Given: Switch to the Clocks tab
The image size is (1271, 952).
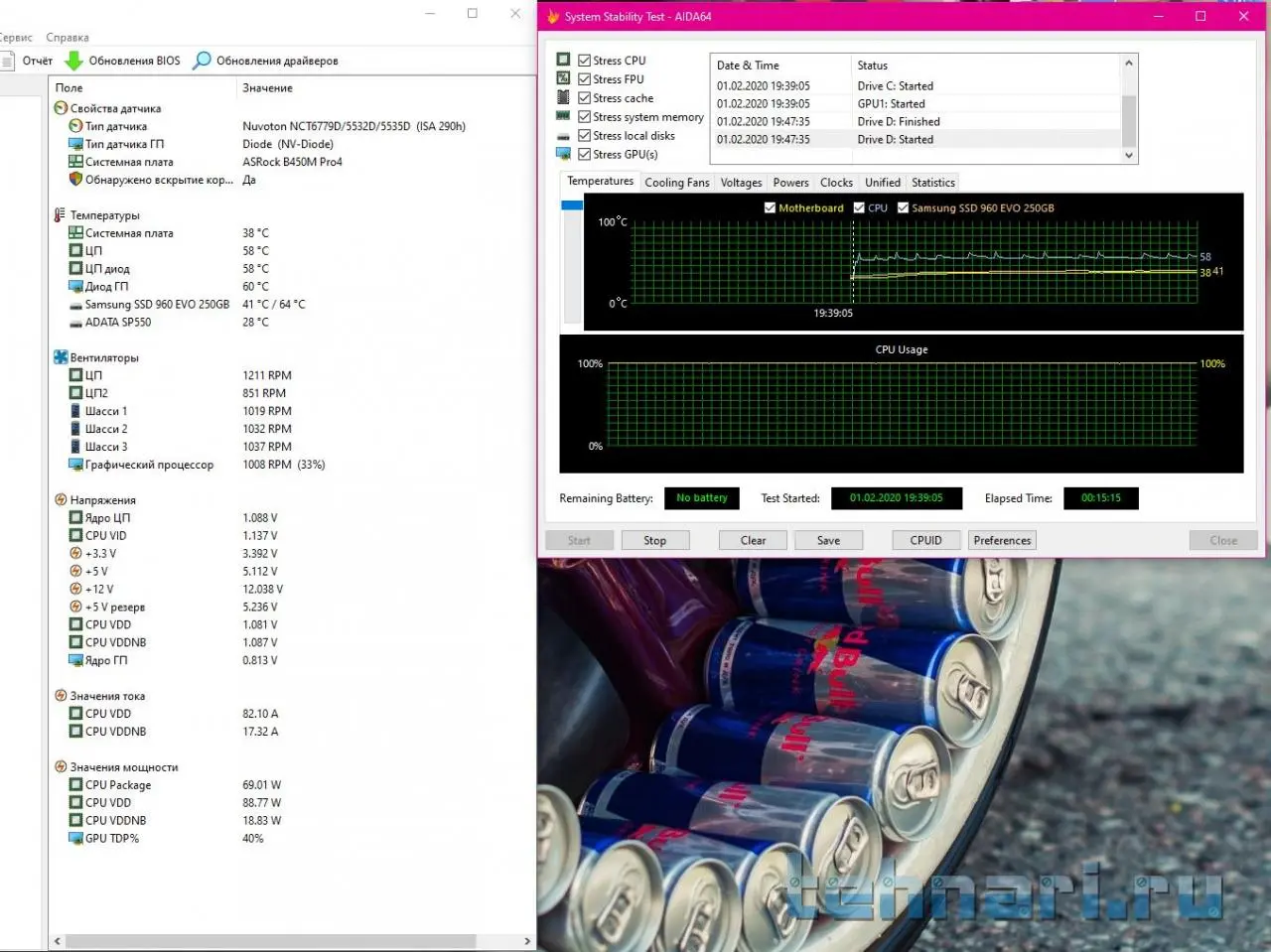Looking at the screenshot, I should (x=836, y=183).
